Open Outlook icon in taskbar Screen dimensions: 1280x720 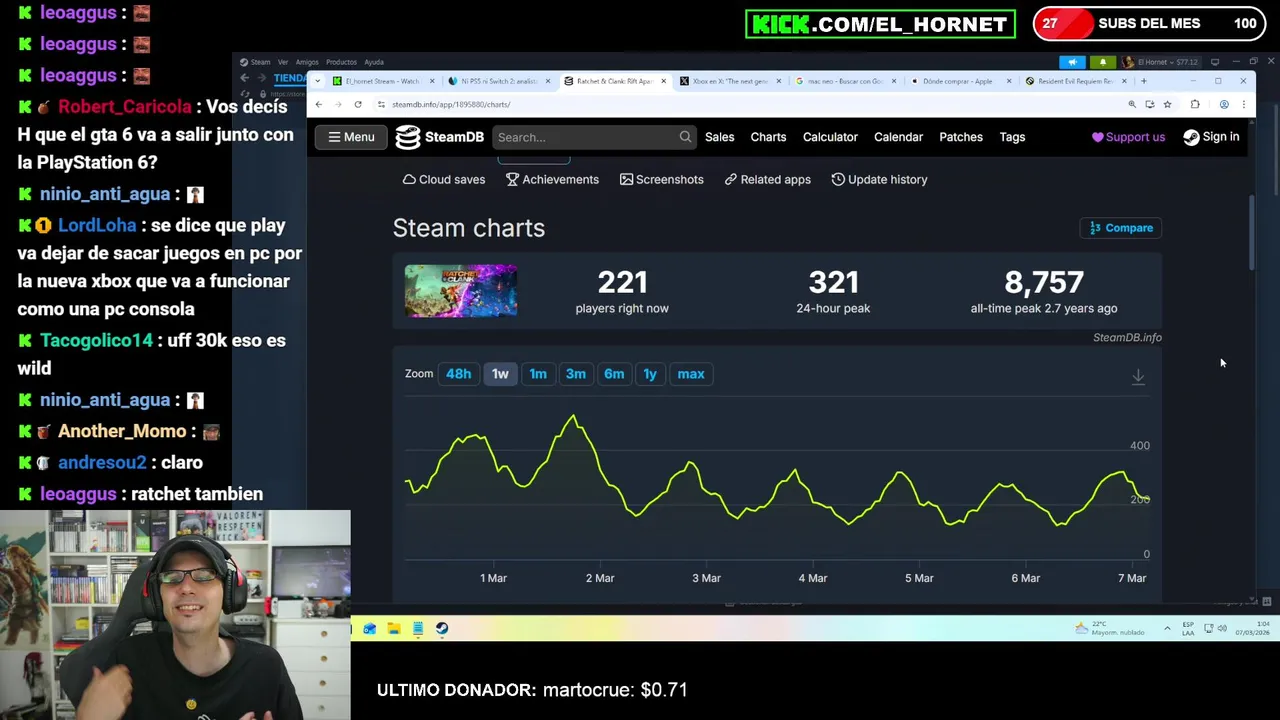click(370, 629)
